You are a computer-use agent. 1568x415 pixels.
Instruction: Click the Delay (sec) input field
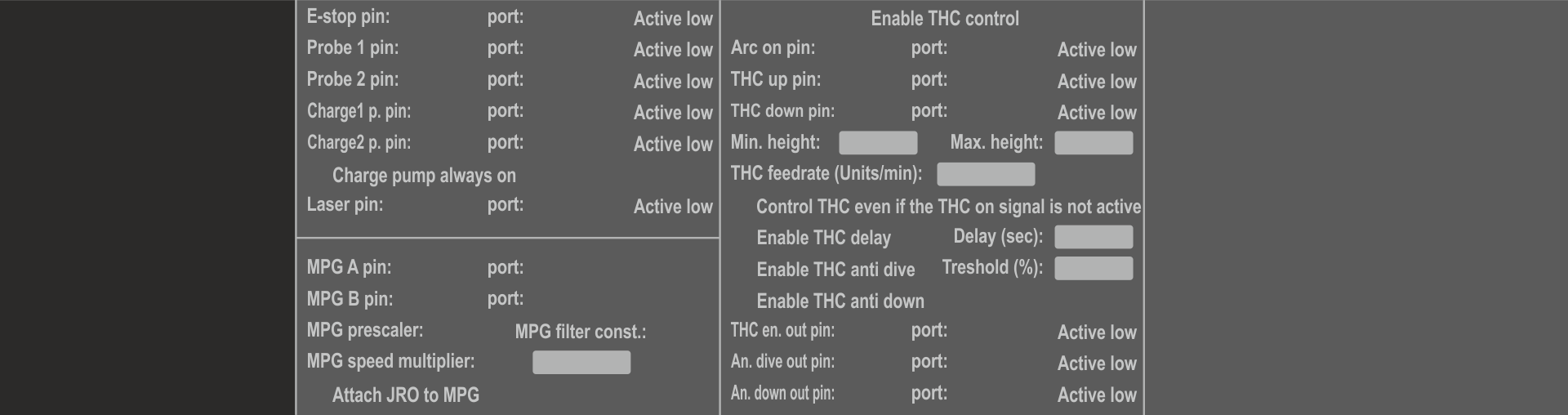(1094, 237)
